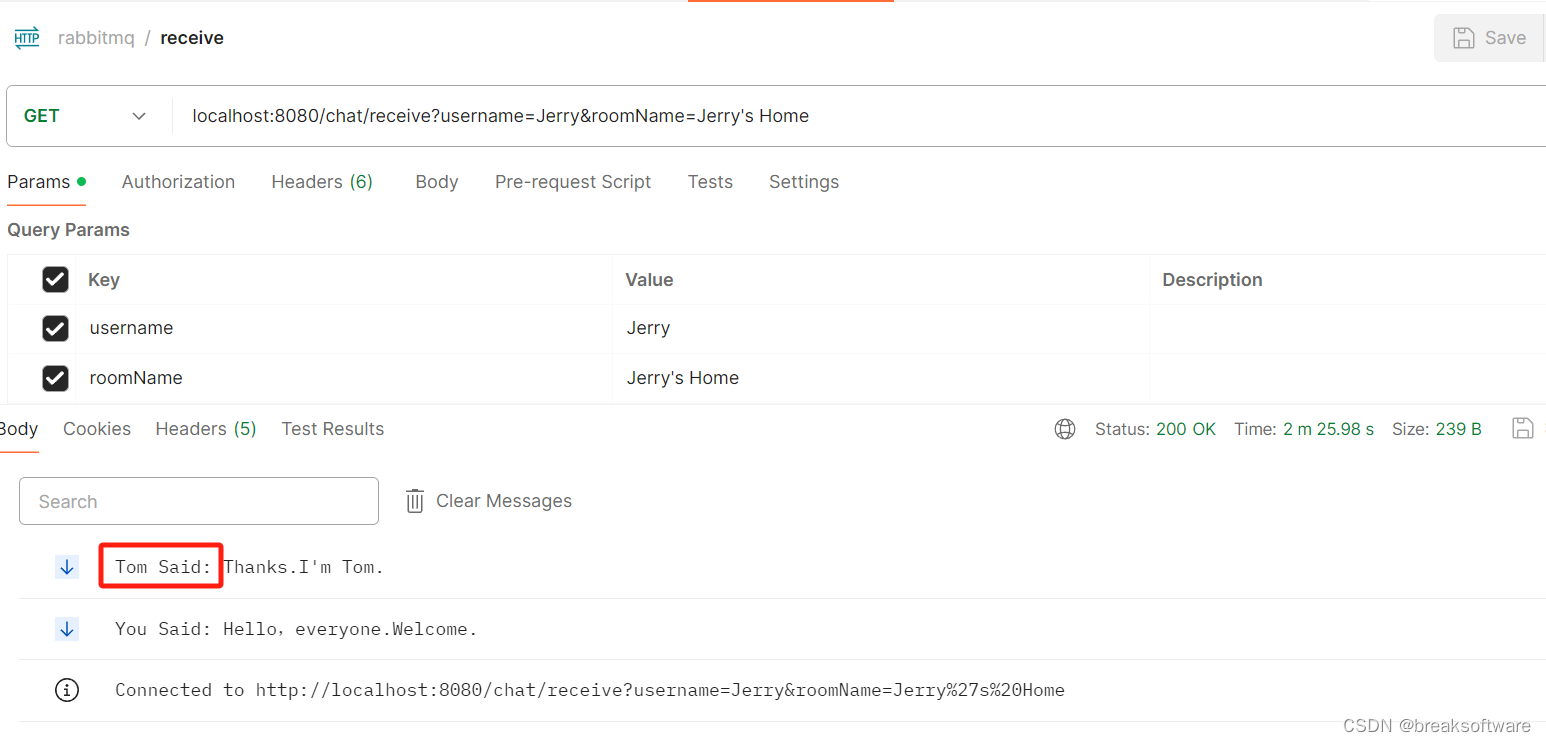
Task: Click the save response disk icon
Action: (1522, 429)
